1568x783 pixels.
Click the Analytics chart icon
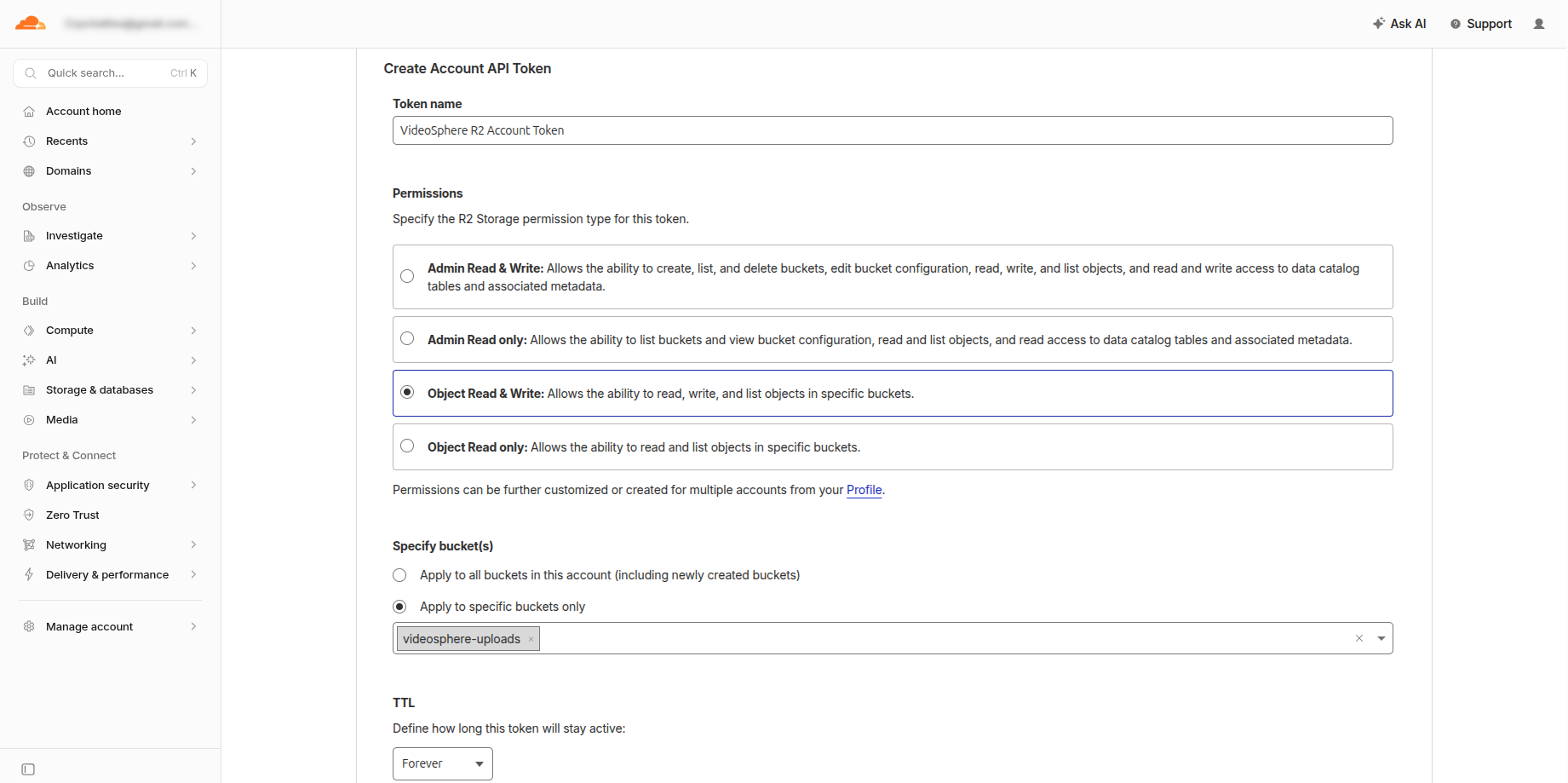point(29,266)
